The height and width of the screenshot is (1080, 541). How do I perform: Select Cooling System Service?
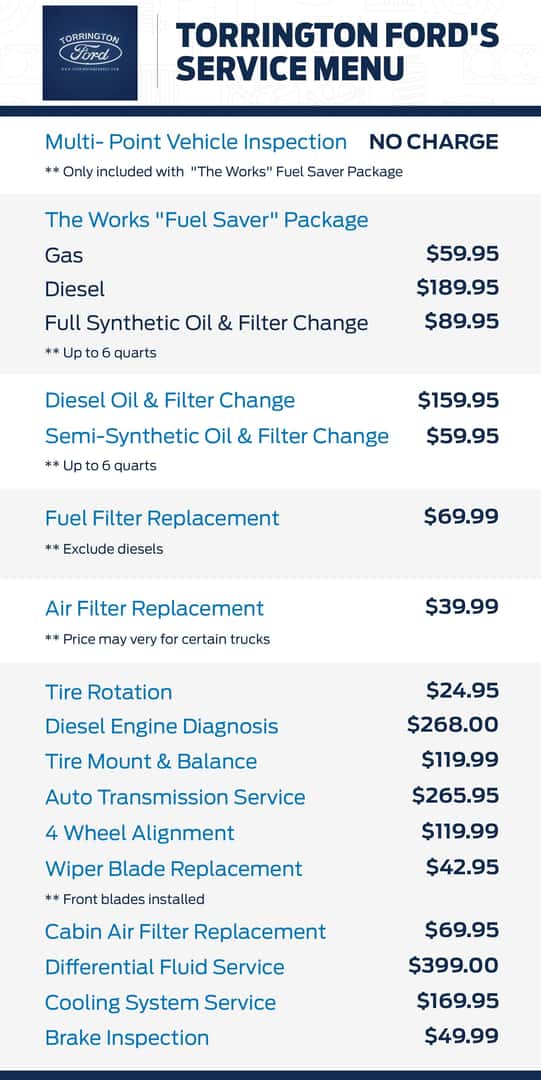(161, 1002)
